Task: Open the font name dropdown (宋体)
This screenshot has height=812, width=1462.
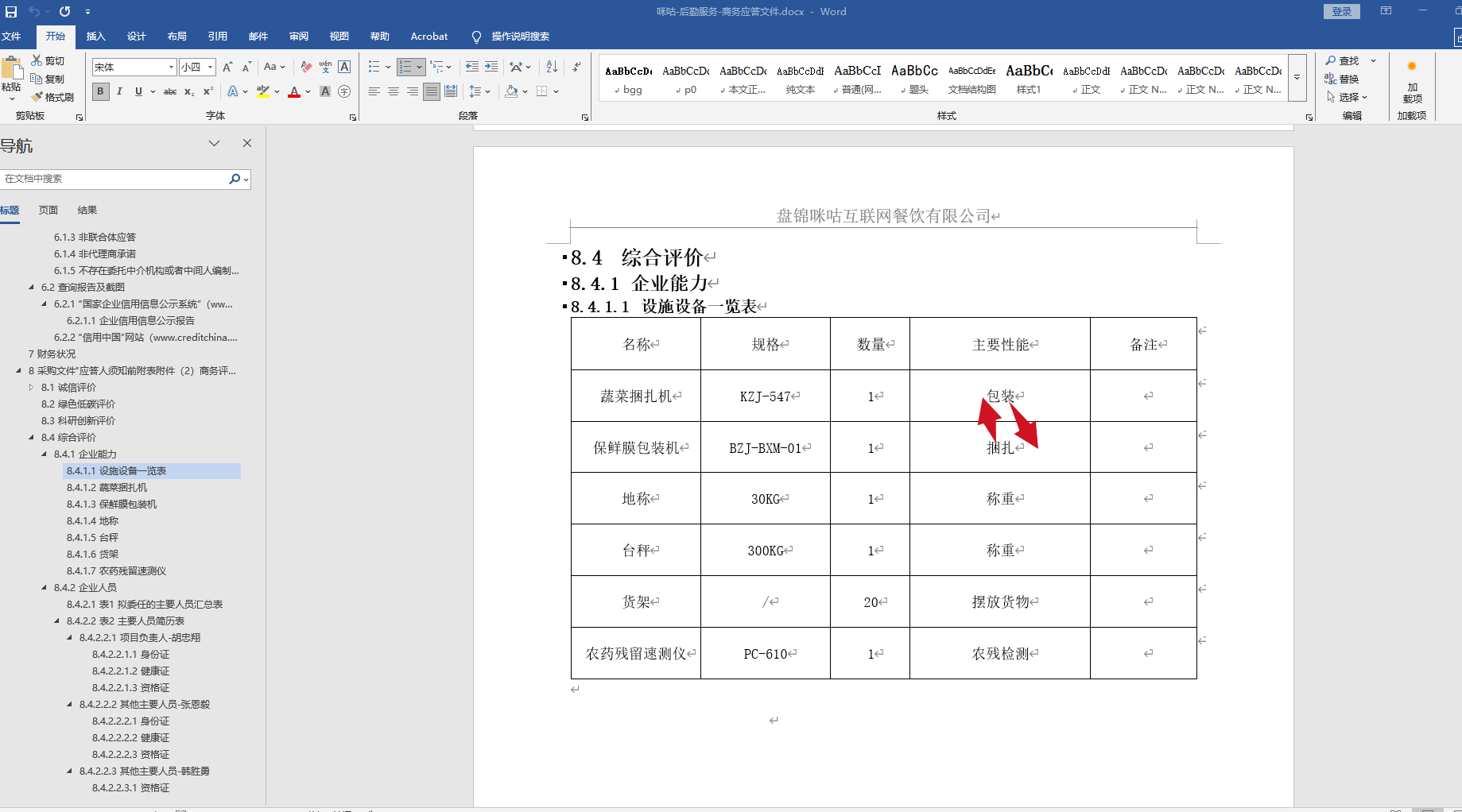Action: coord(171,68)
